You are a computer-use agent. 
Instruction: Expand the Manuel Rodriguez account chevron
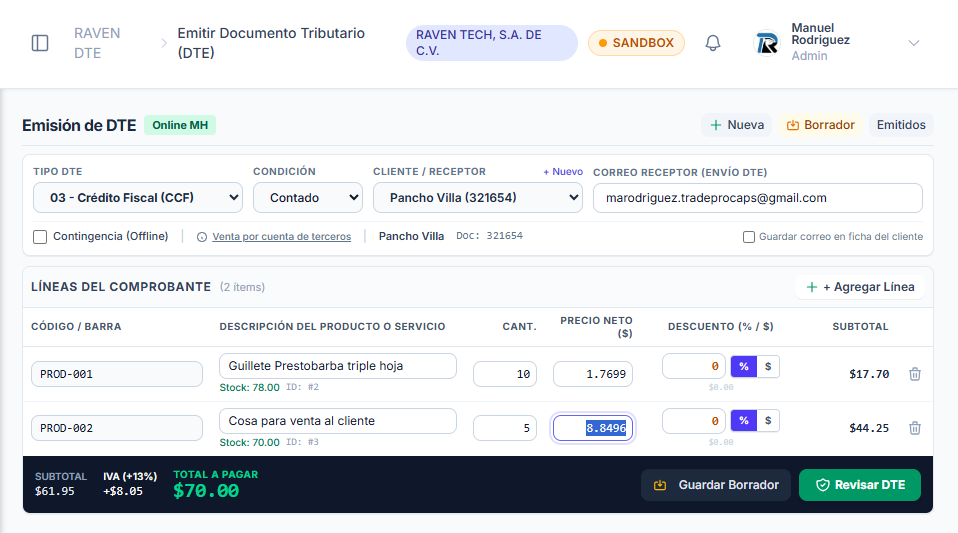pos(914,43)
